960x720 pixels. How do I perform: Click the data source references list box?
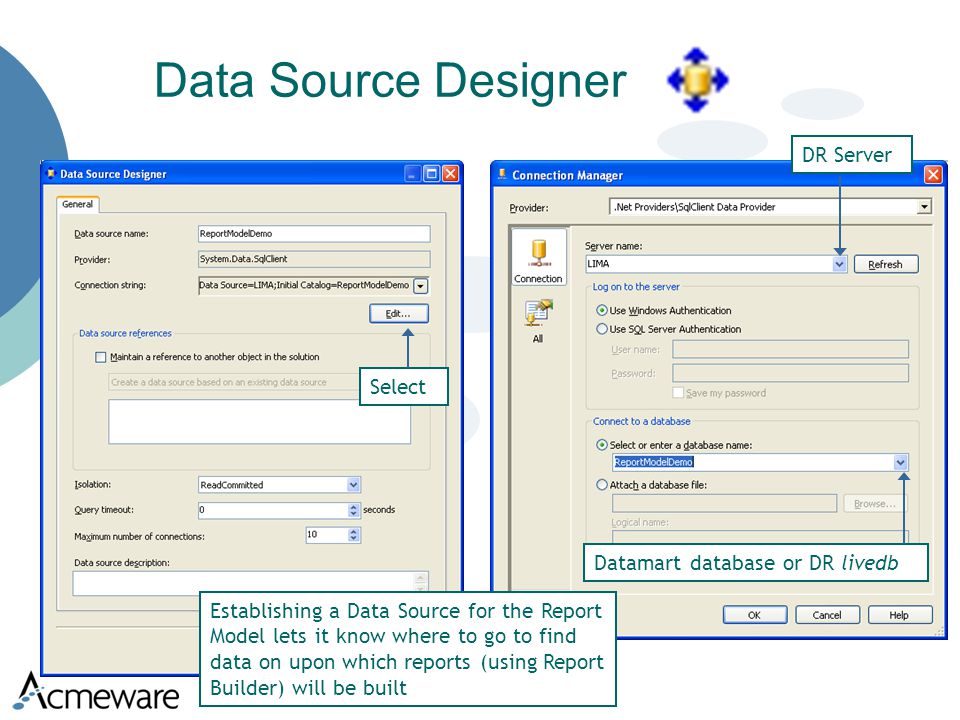pyautogui.click(x=260, y=422)
